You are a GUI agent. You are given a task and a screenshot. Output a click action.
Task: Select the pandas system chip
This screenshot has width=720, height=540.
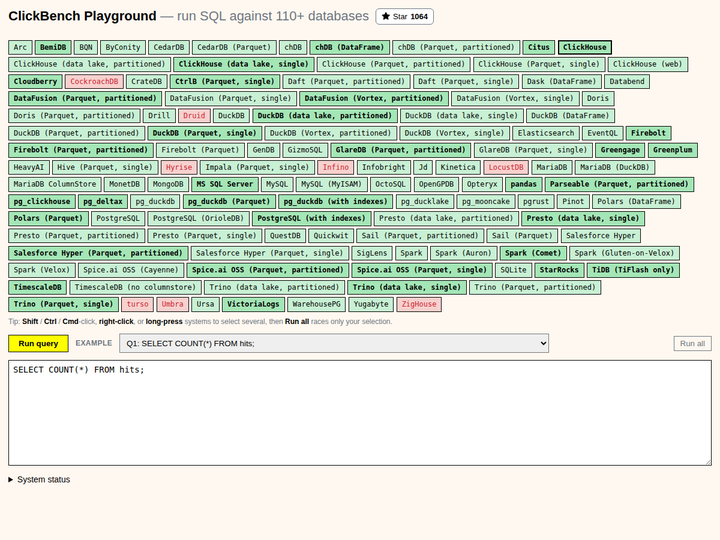click(523, 184)
